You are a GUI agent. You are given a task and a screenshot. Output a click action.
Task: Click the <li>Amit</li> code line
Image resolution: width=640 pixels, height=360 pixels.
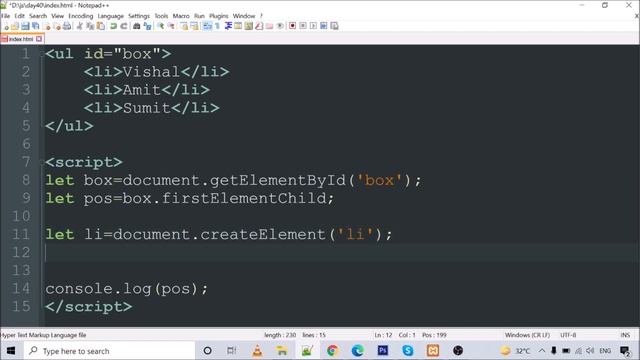147,90
